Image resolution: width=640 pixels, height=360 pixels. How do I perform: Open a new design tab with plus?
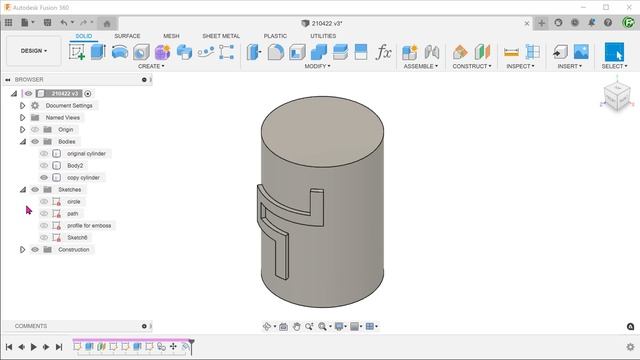pos(542,23)
